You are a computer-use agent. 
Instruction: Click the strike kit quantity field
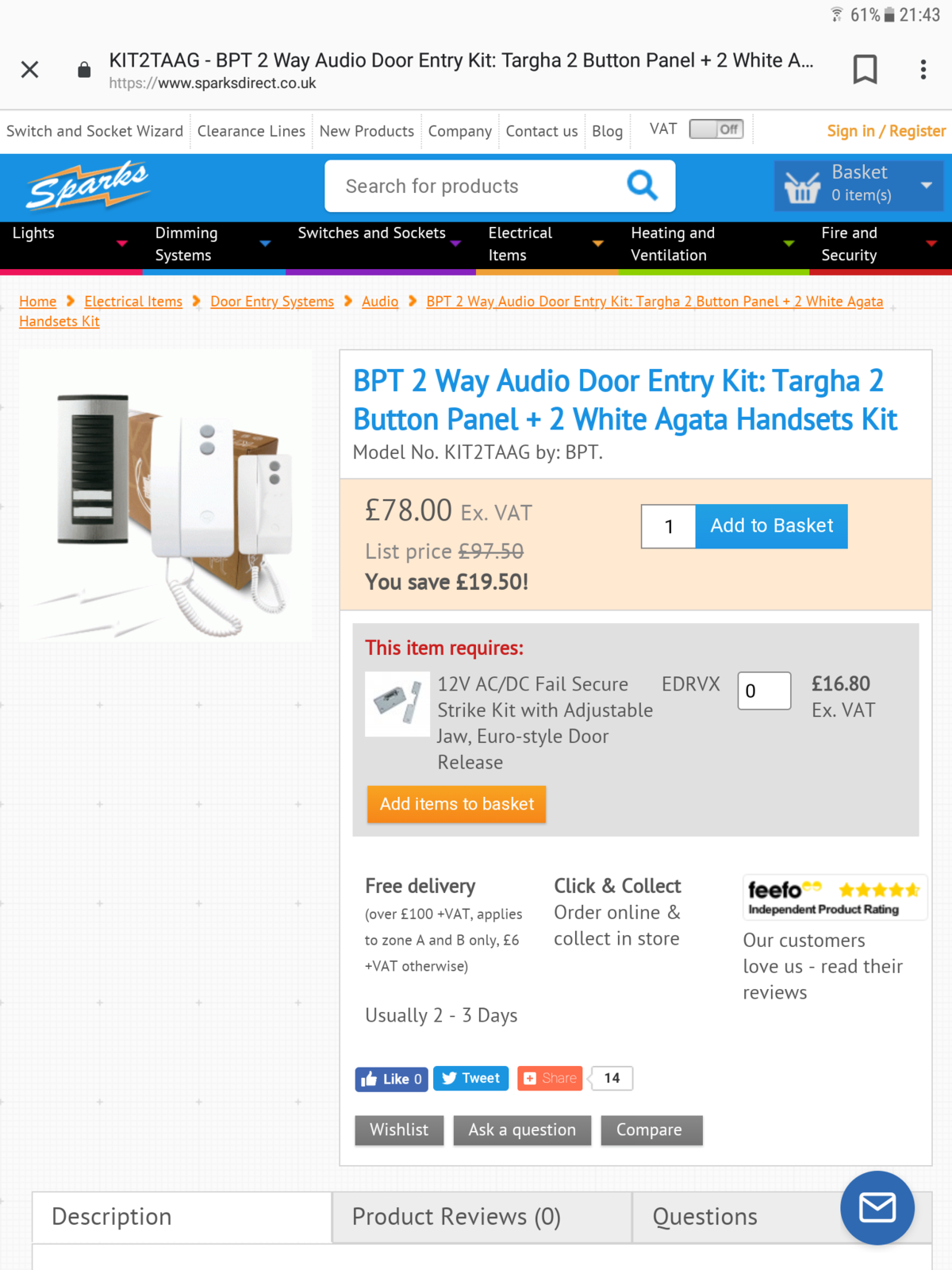point(764,691)
